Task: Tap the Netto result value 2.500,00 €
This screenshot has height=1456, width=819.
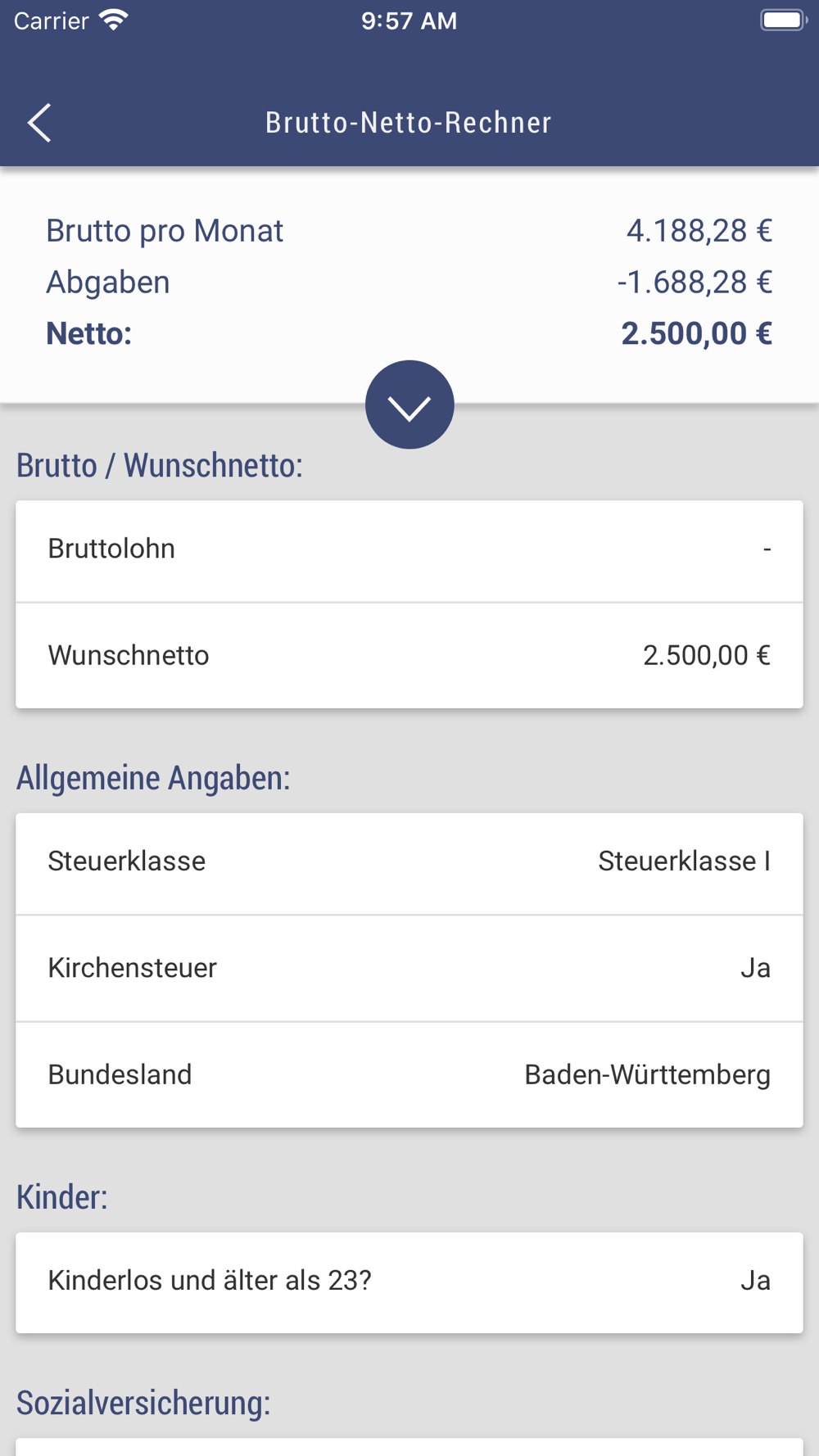Action: pos(696,333)
